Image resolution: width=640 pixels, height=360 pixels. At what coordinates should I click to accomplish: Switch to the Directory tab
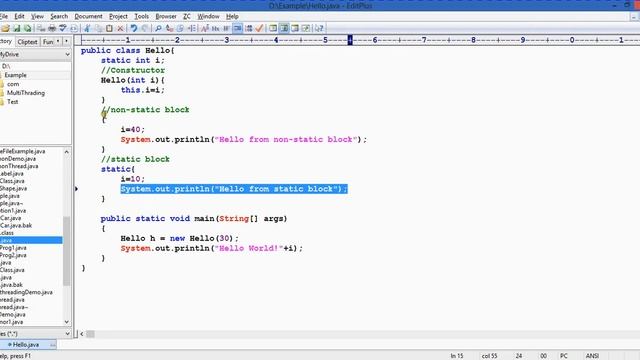(x=6, y=42)
